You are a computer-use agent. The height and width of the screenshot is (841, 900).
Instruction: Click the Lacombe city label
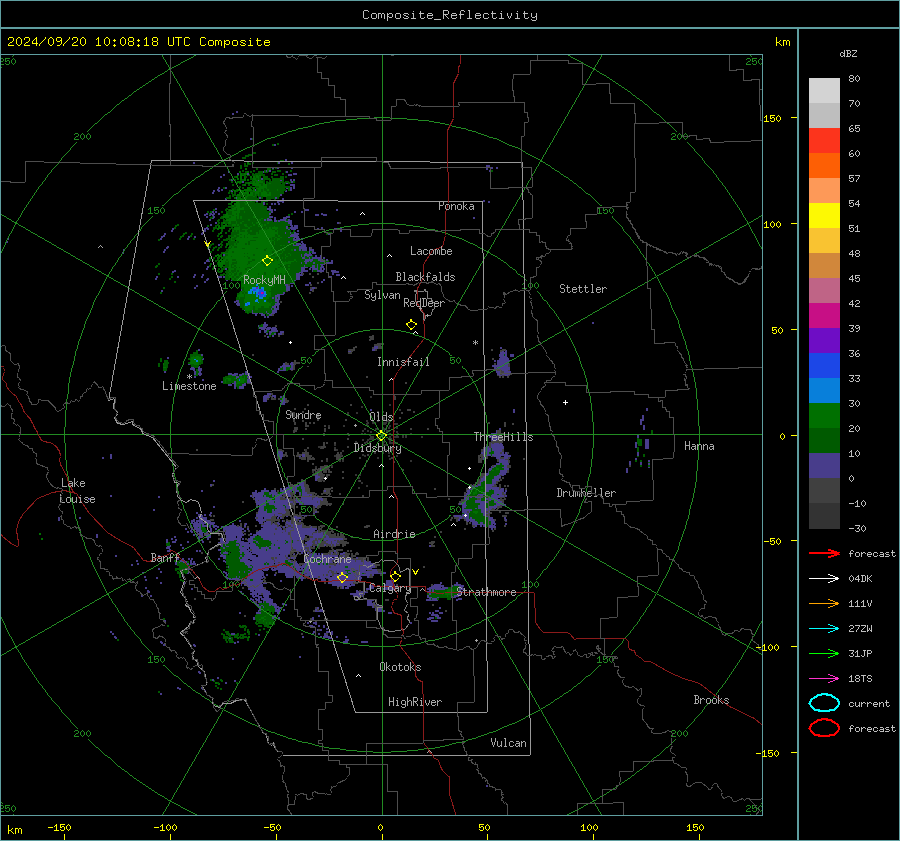431,251
